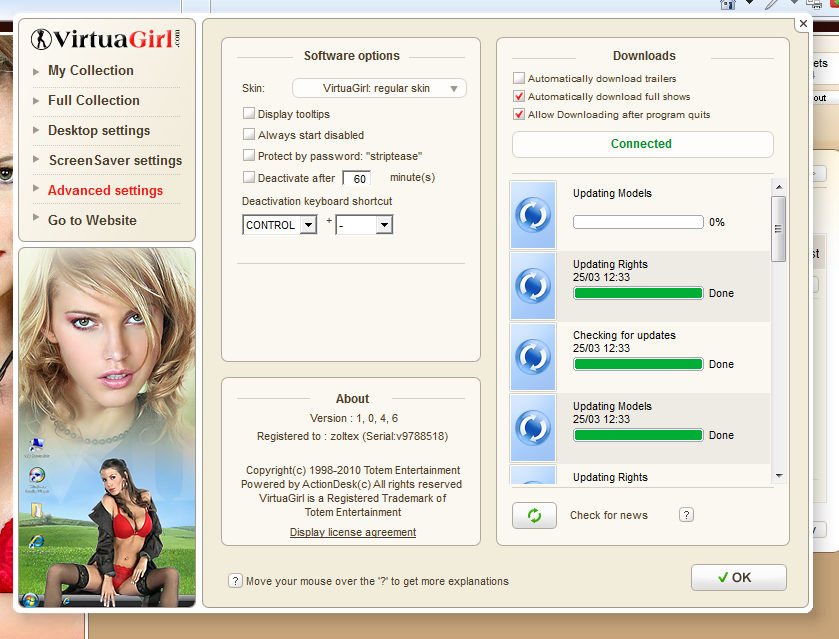Click the green progress bar under Checking for updates
The height and width of the screenshot is (639, 839).
(638, 364)
